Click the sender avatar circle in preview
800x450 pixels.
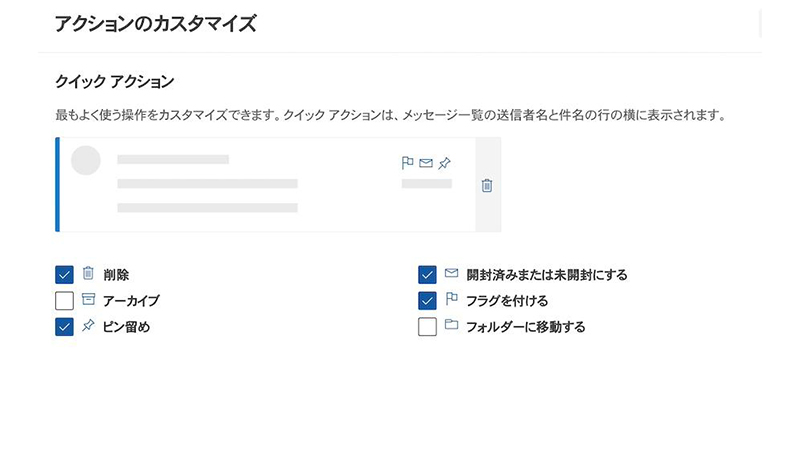pos(86,161)
